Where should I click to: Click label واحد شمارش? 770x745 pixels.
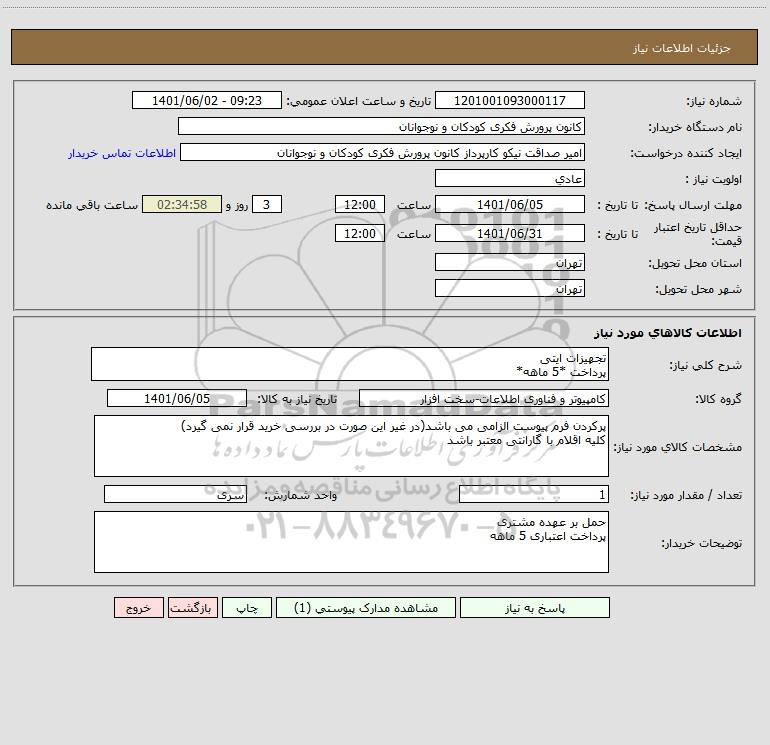[301, 496]
